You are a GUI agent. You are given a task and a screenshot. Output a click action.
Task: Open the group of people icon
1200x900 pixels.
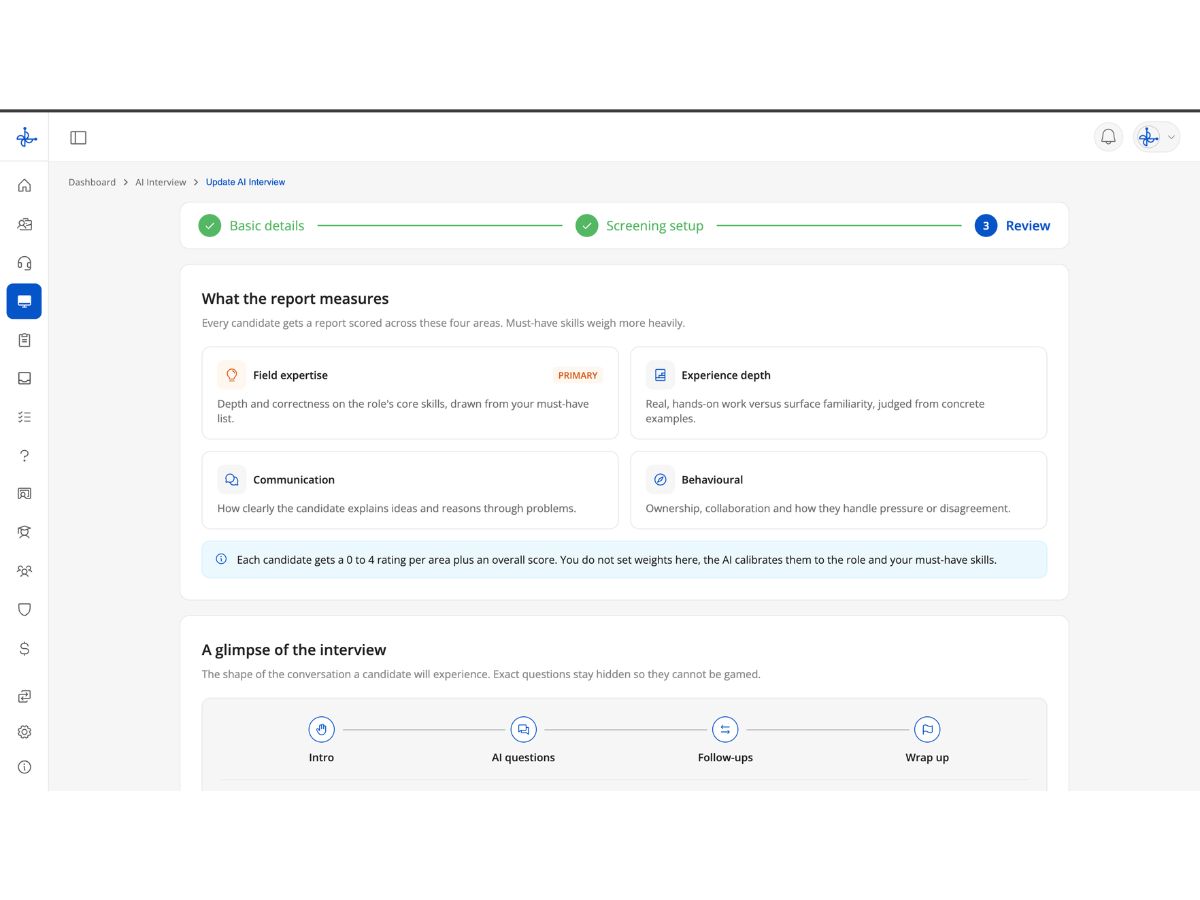[24, 571]
